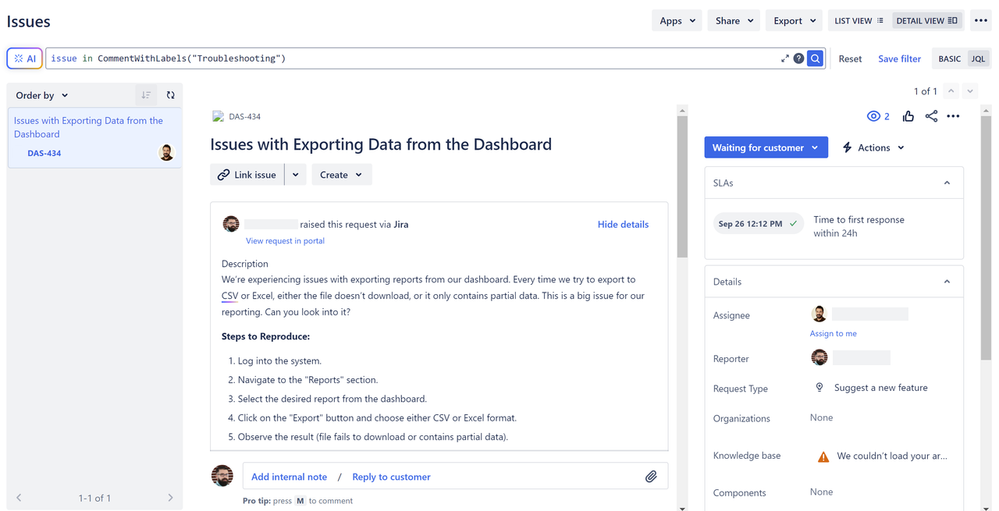Run search with magnifier icon
Viewport: 999px width, 511px height.
coord(815,59)
